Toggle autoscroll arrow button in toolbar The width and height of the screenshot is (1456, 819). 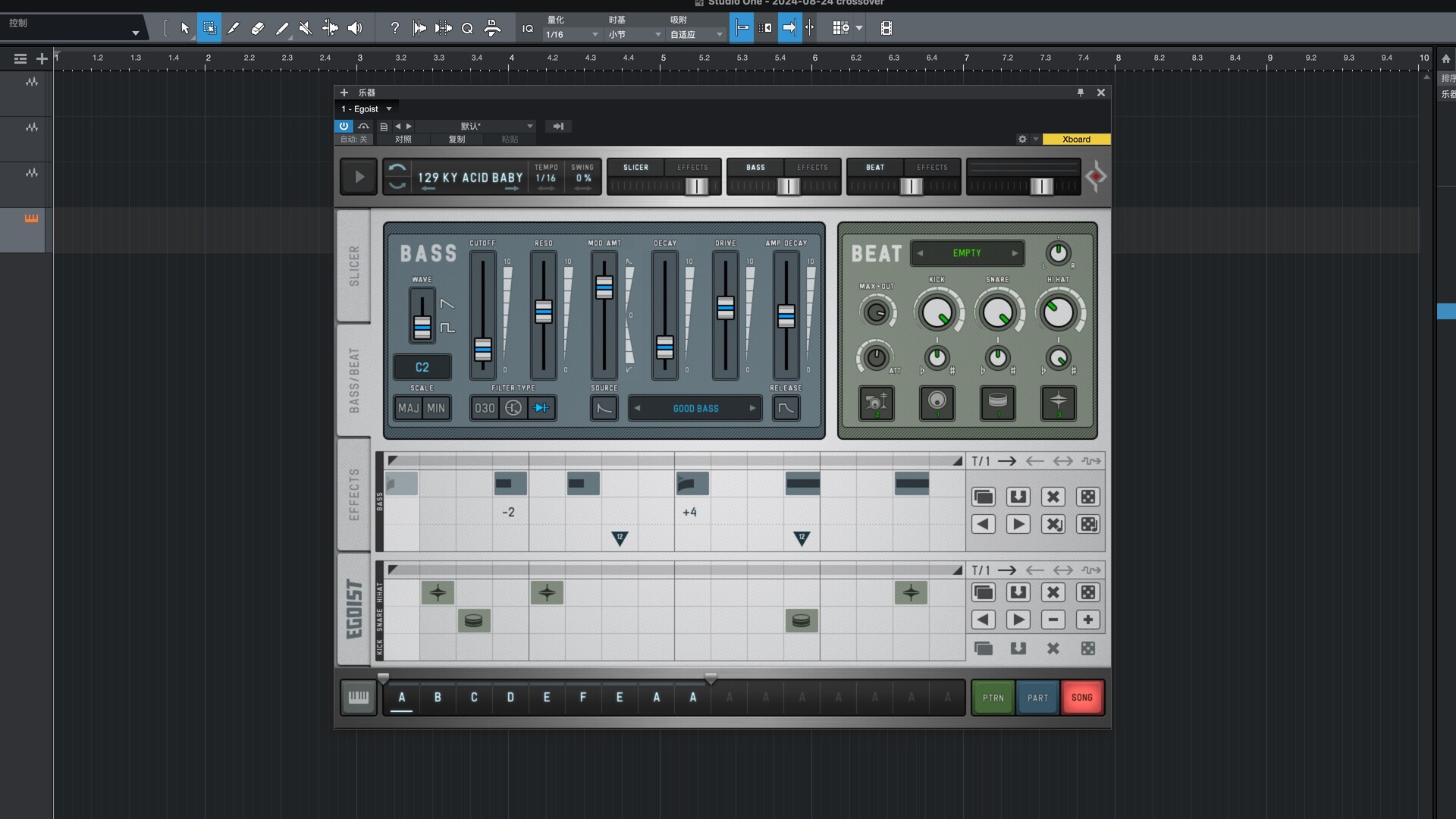(x=789, y=28)
